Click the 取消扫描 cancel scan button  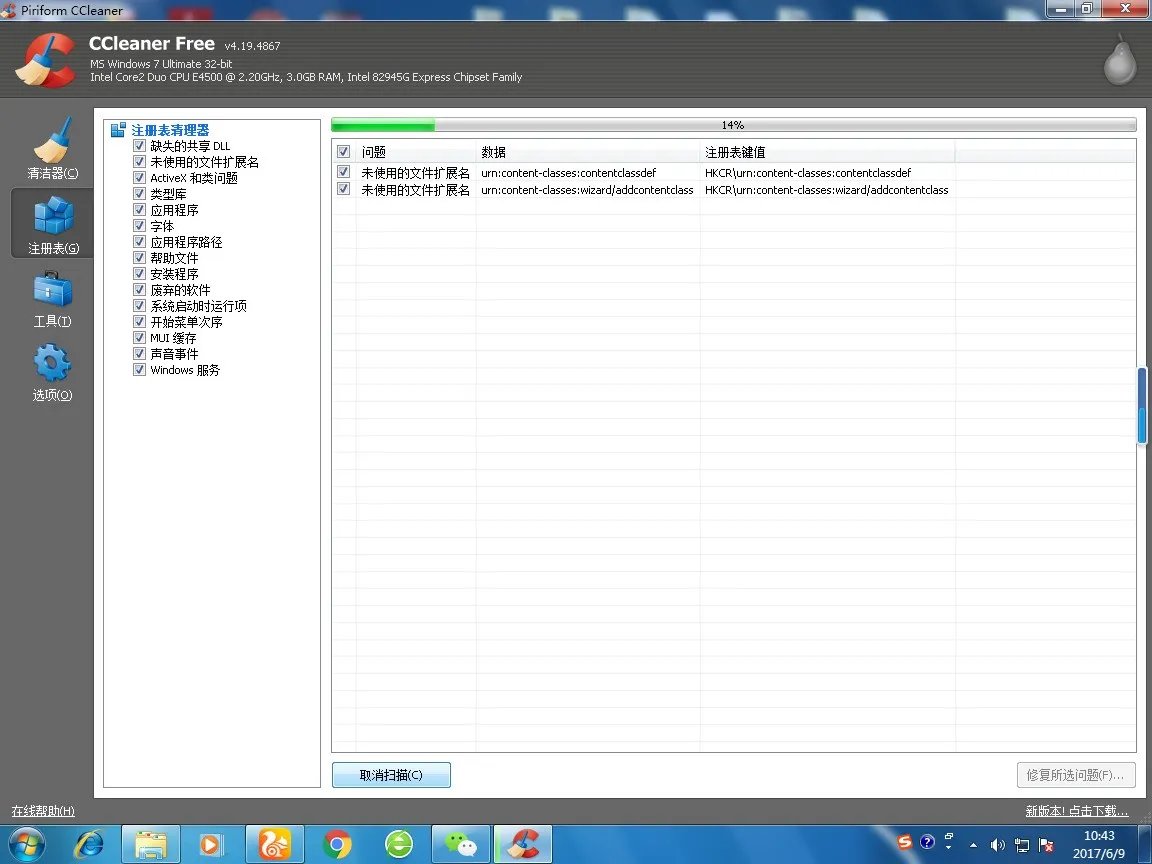click(391, 775)
